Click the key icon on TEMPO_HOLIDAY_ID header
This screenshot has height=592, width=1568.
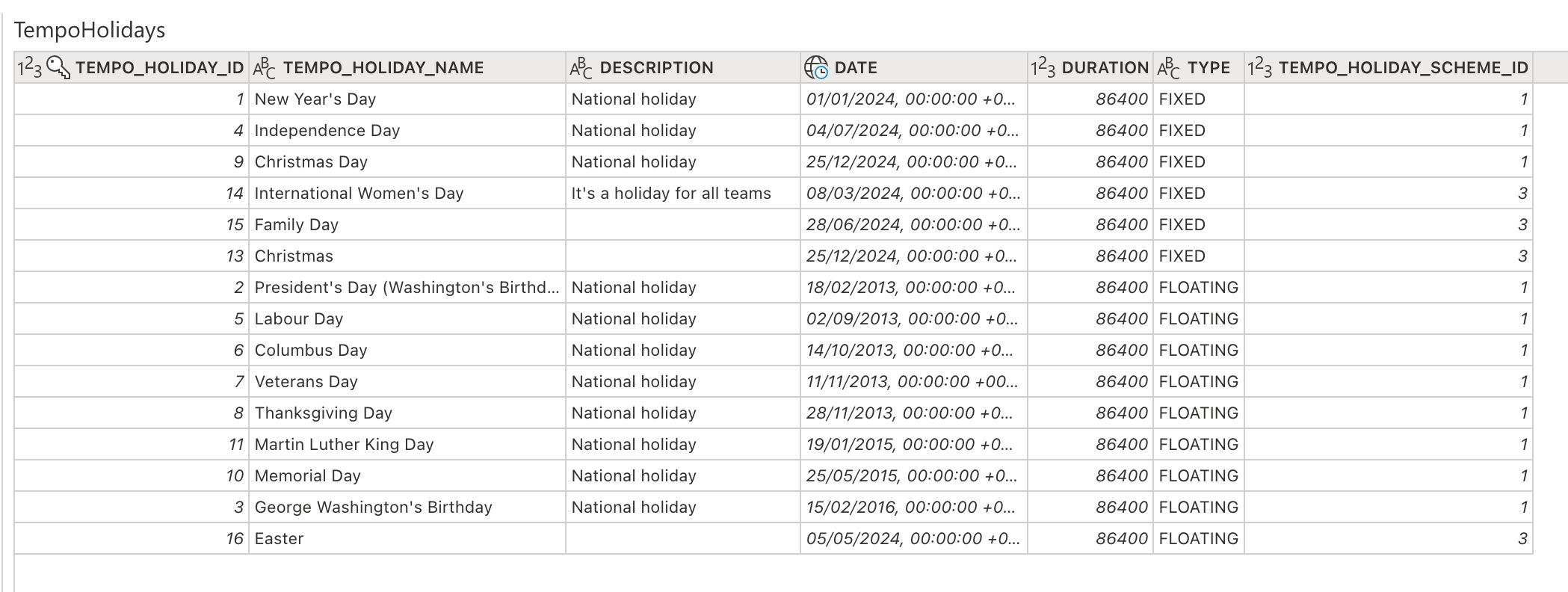(56, 66)
